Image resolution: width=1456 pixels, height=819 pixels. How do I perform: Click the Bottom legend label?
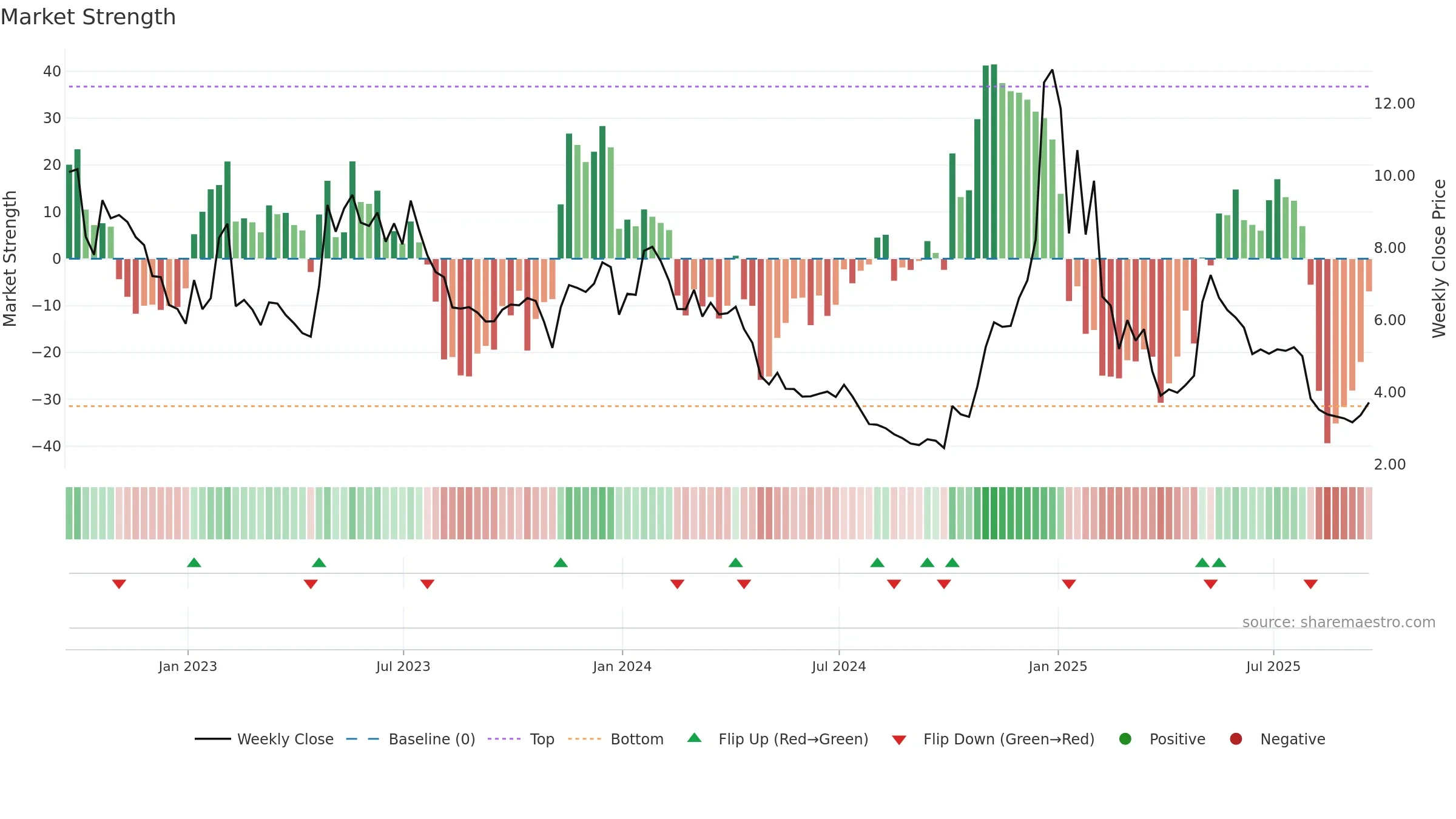(x=637, y=739)
